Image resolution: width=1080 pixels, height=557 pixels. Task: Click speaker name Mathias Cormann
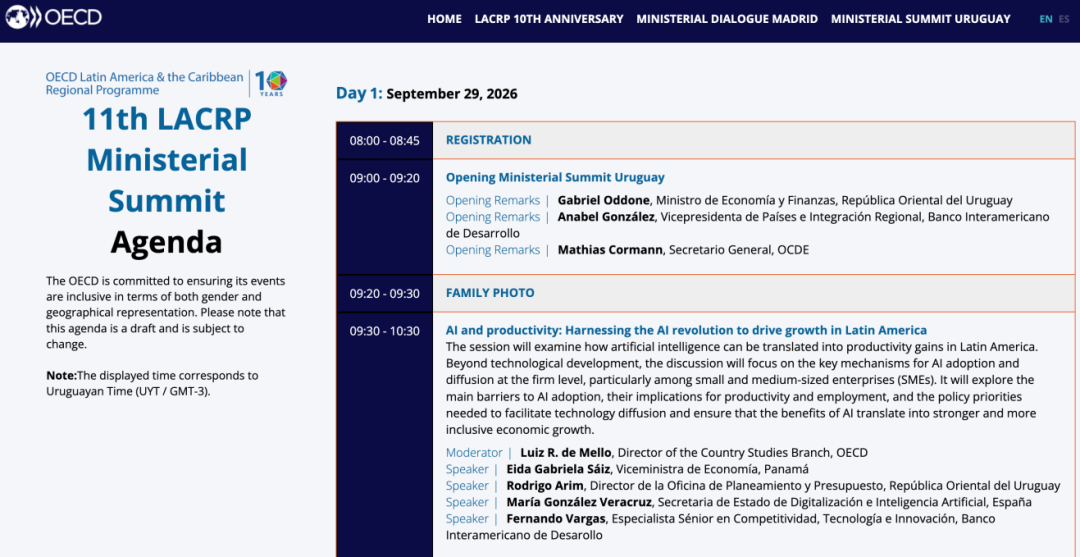(610, 250)
